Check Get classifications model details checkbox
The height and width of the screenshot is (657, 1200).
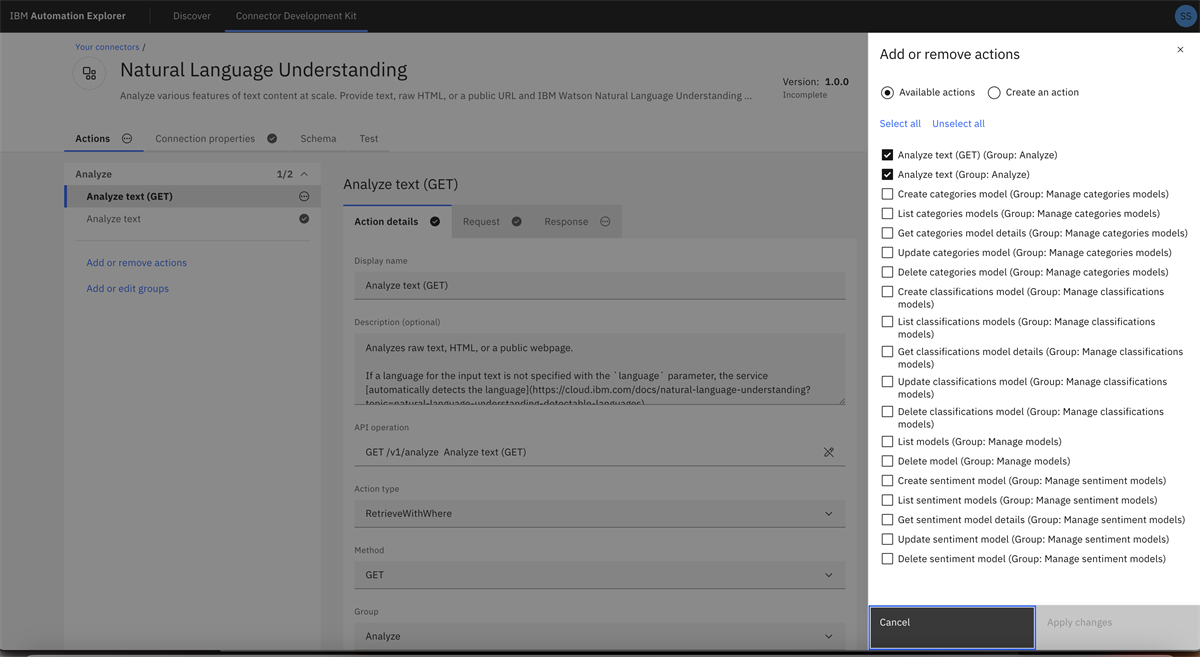[887, 352]
